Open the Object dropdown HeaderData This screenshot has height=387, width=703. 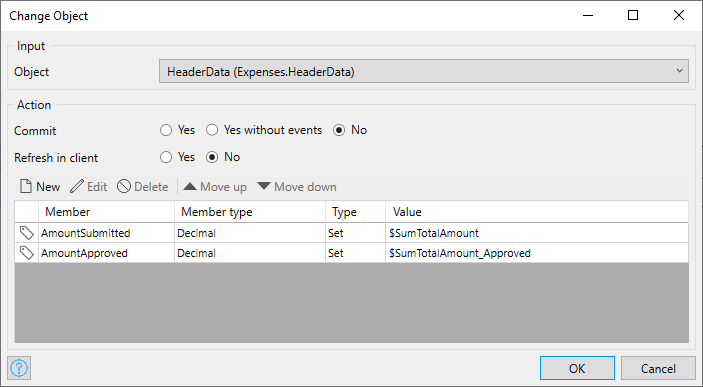point(424,71)
